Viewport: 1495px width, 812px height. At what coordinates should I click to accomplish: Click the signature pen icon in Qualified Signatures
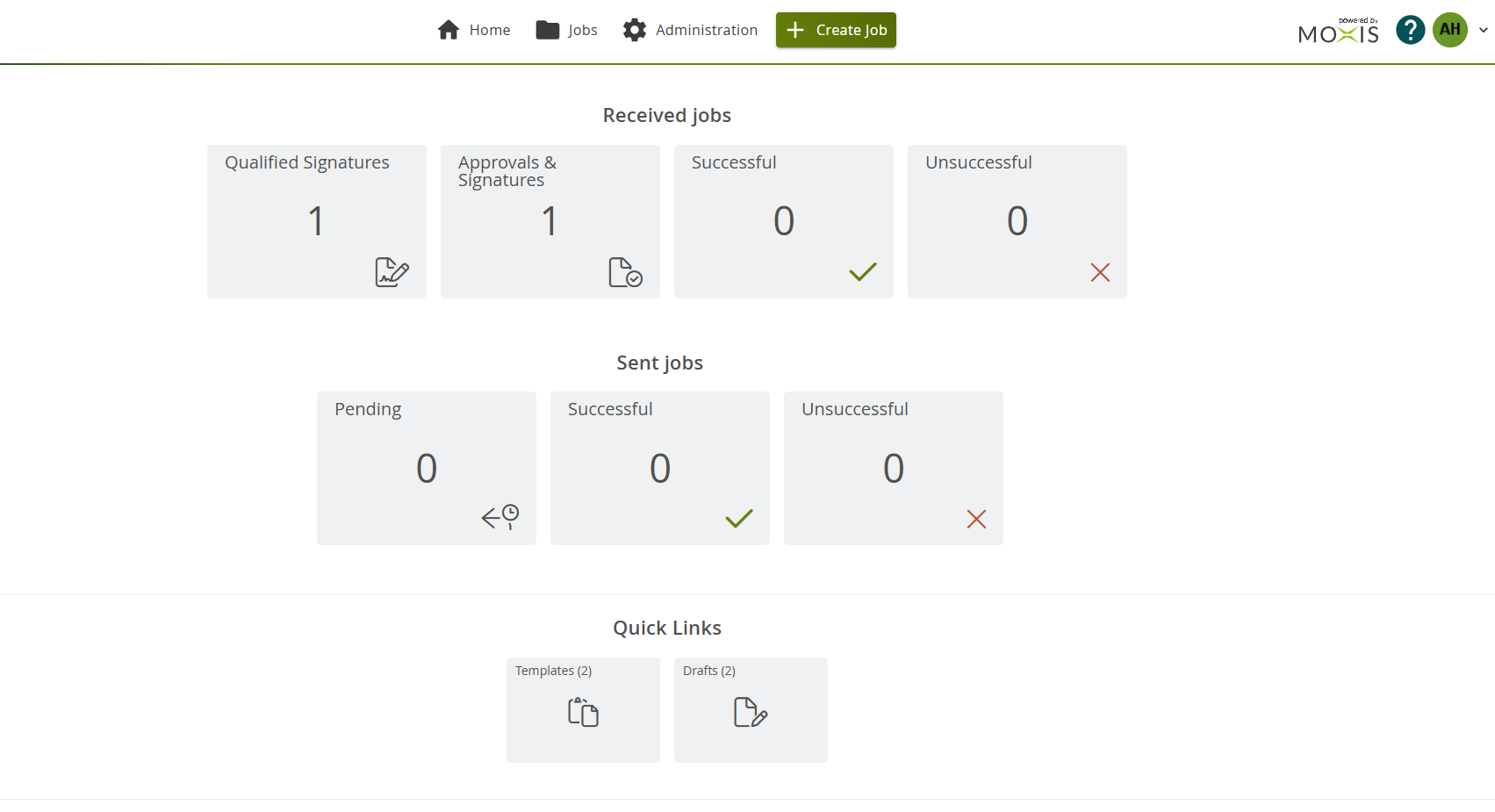click(x=392, y=272)
